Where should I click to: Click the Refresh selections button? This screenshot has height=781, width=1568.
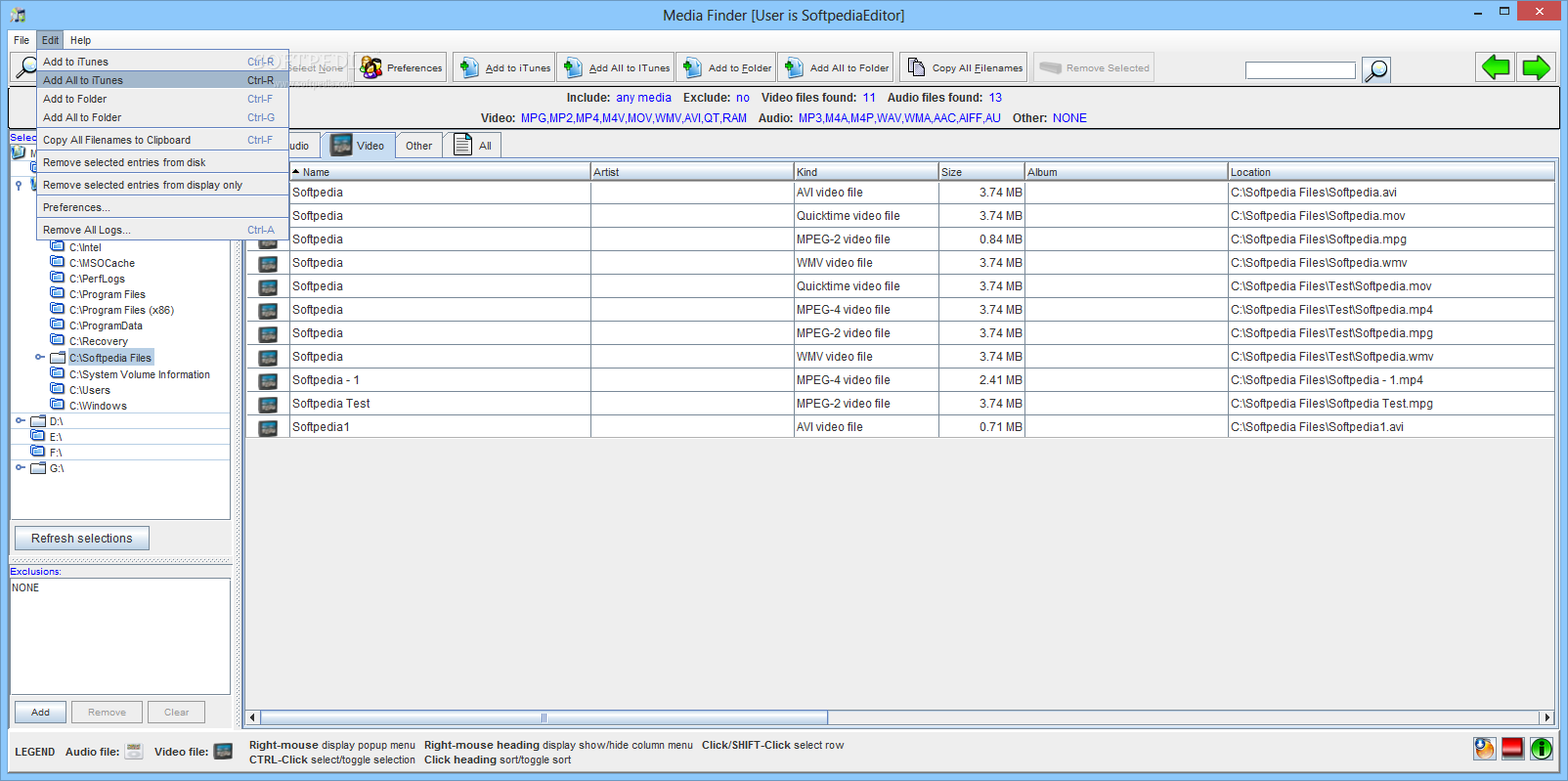(x=82, y=539)
